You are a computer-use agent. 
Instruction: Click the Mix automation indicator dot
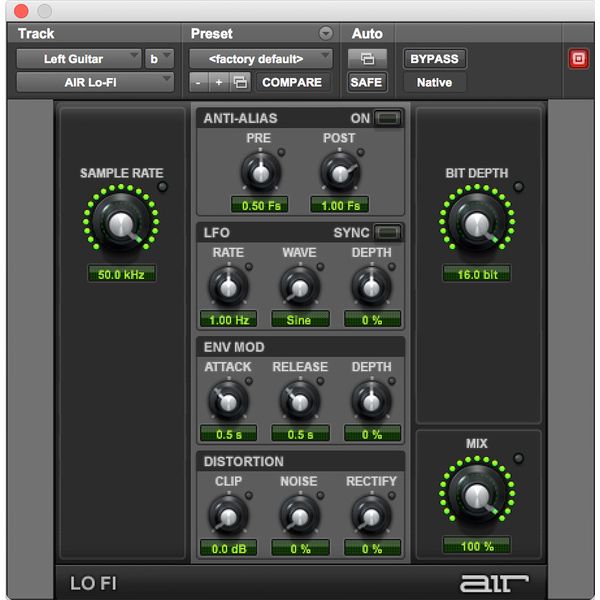tap(518, 458)
